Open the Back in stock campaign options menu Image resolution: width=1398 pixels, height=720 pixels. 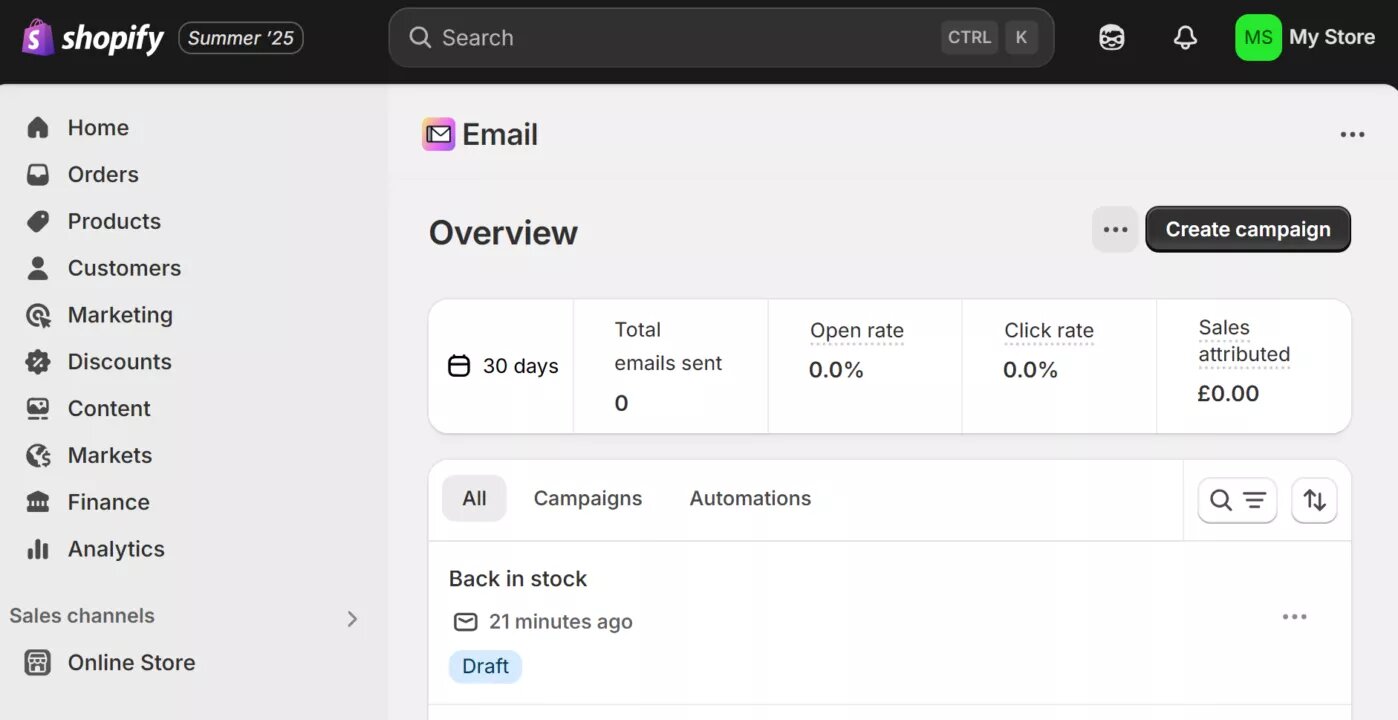point(1294,617)
